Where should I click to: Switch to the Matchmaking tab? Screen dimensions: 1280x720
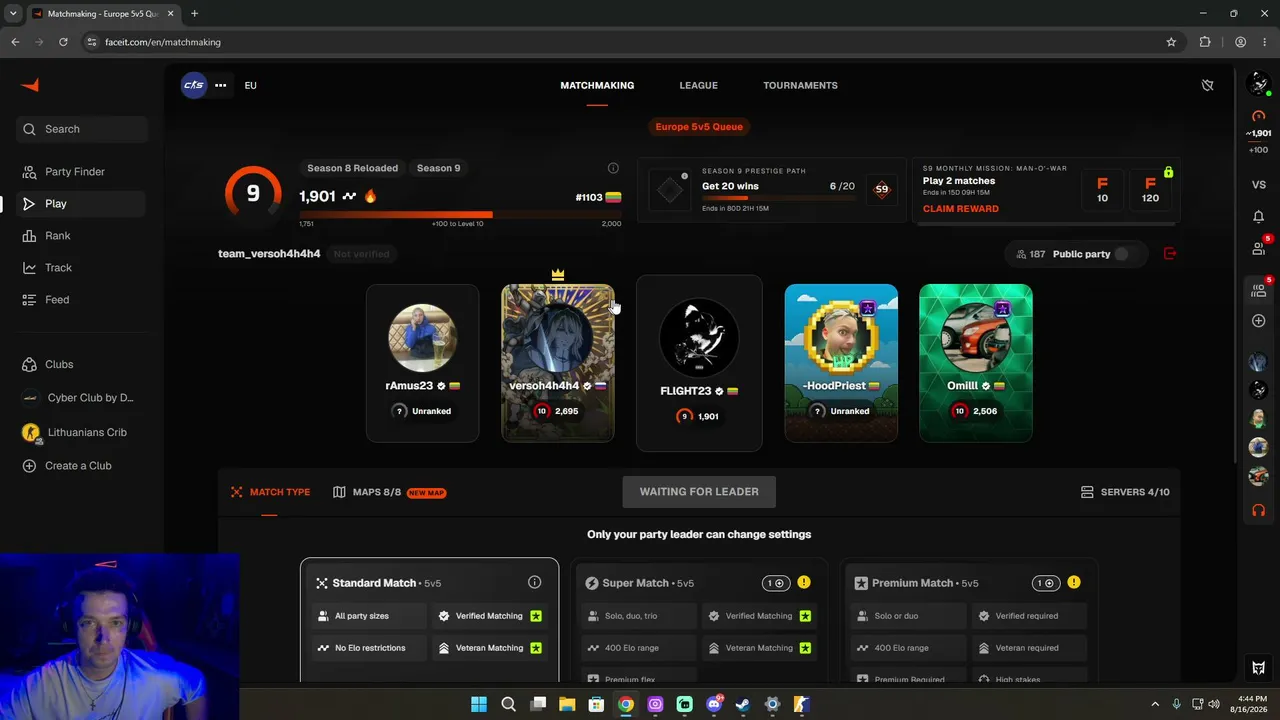[x=597, y=85]
